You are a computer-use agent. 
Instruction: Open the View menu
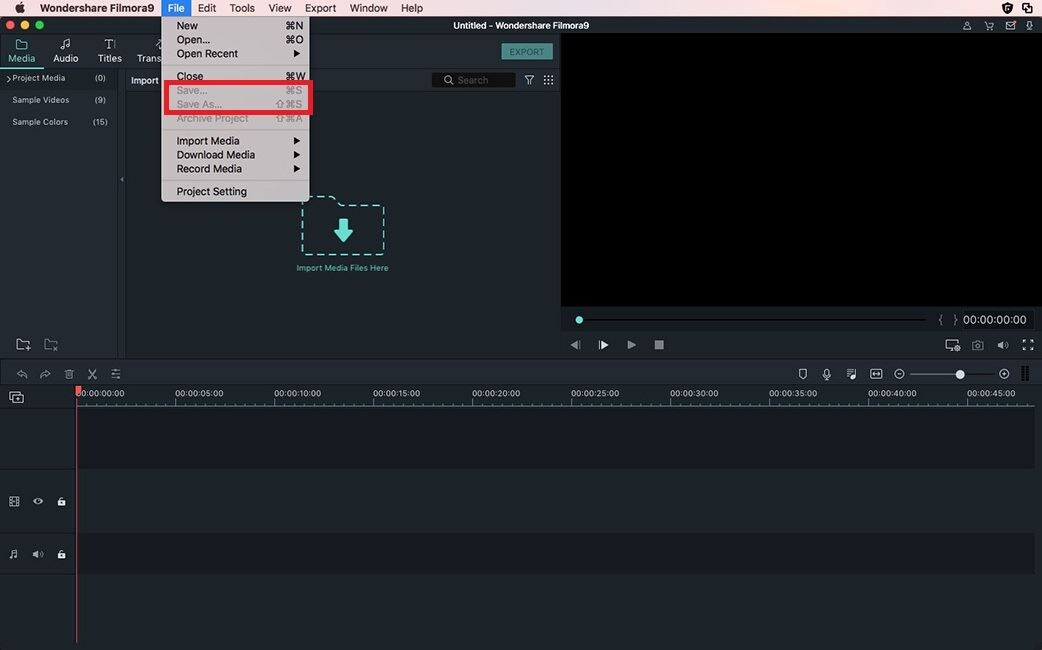pos(280,8)
